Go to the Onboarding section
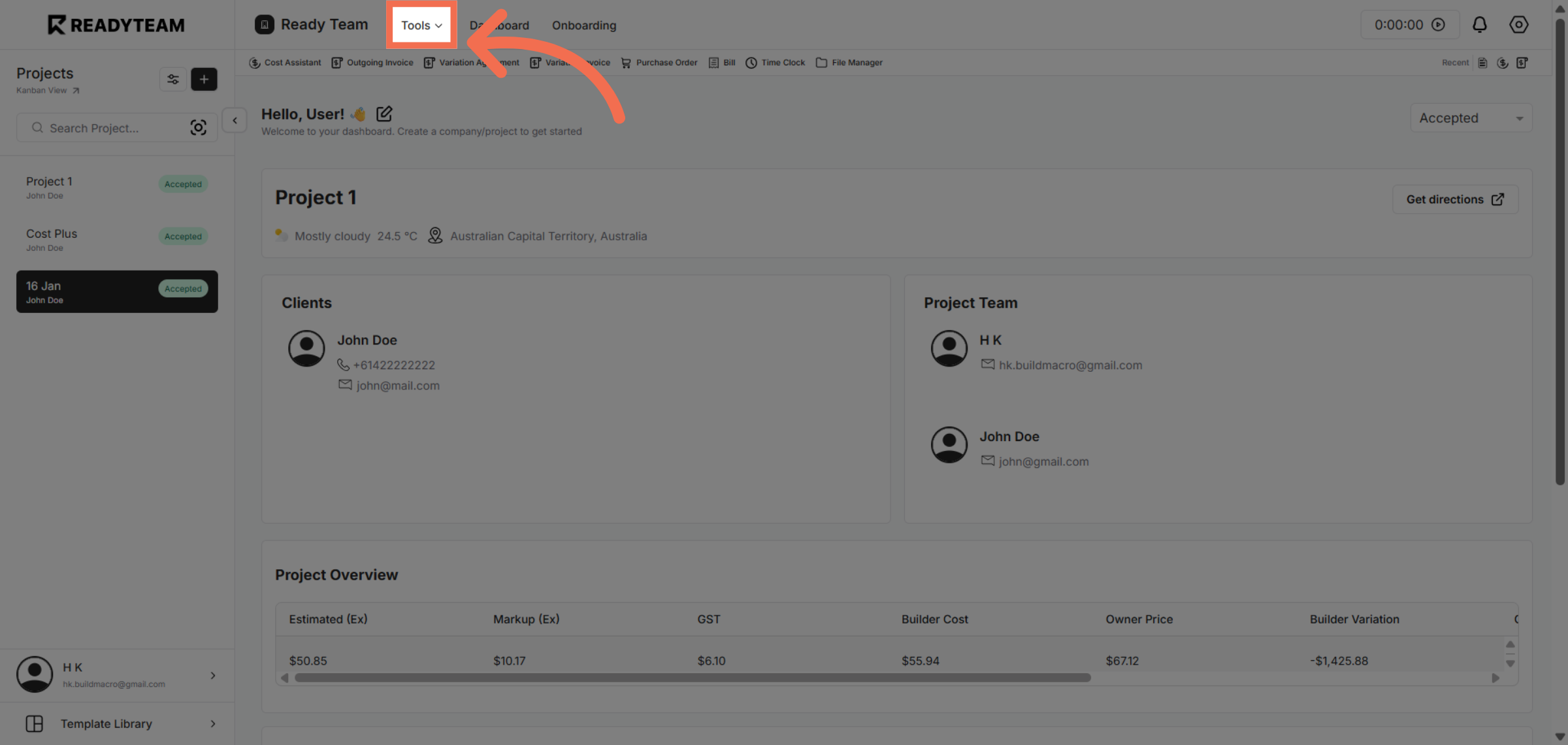 (583, 25)
